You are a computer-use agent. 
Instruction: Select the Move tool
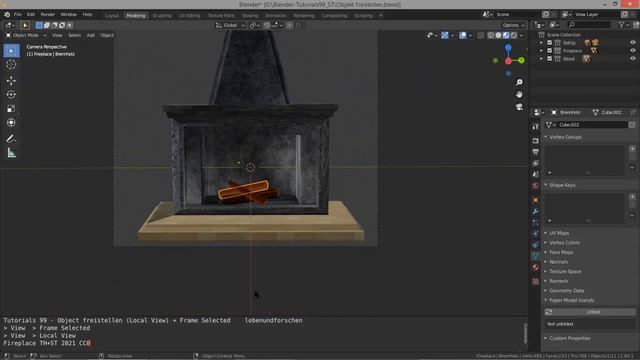(x=11, y=80)
